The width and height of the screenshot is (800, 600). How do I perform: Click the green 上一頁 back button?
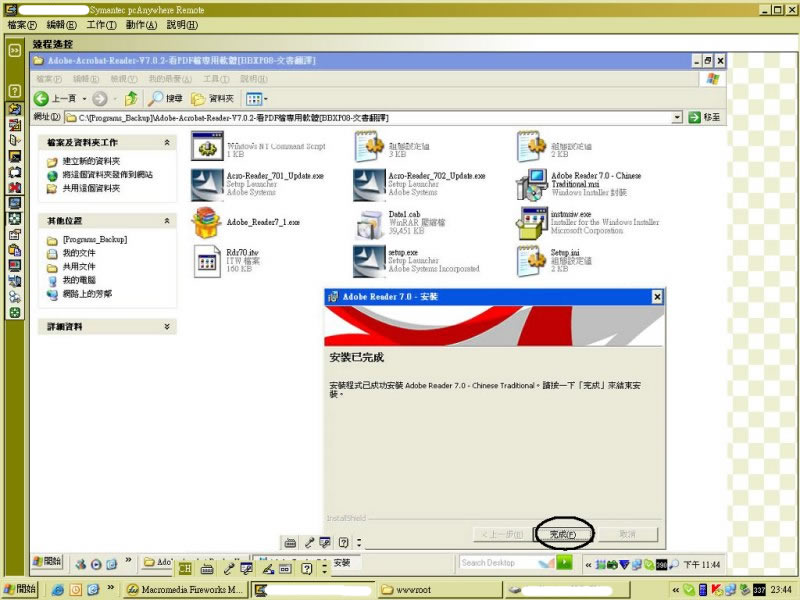(x=54, y=98)
